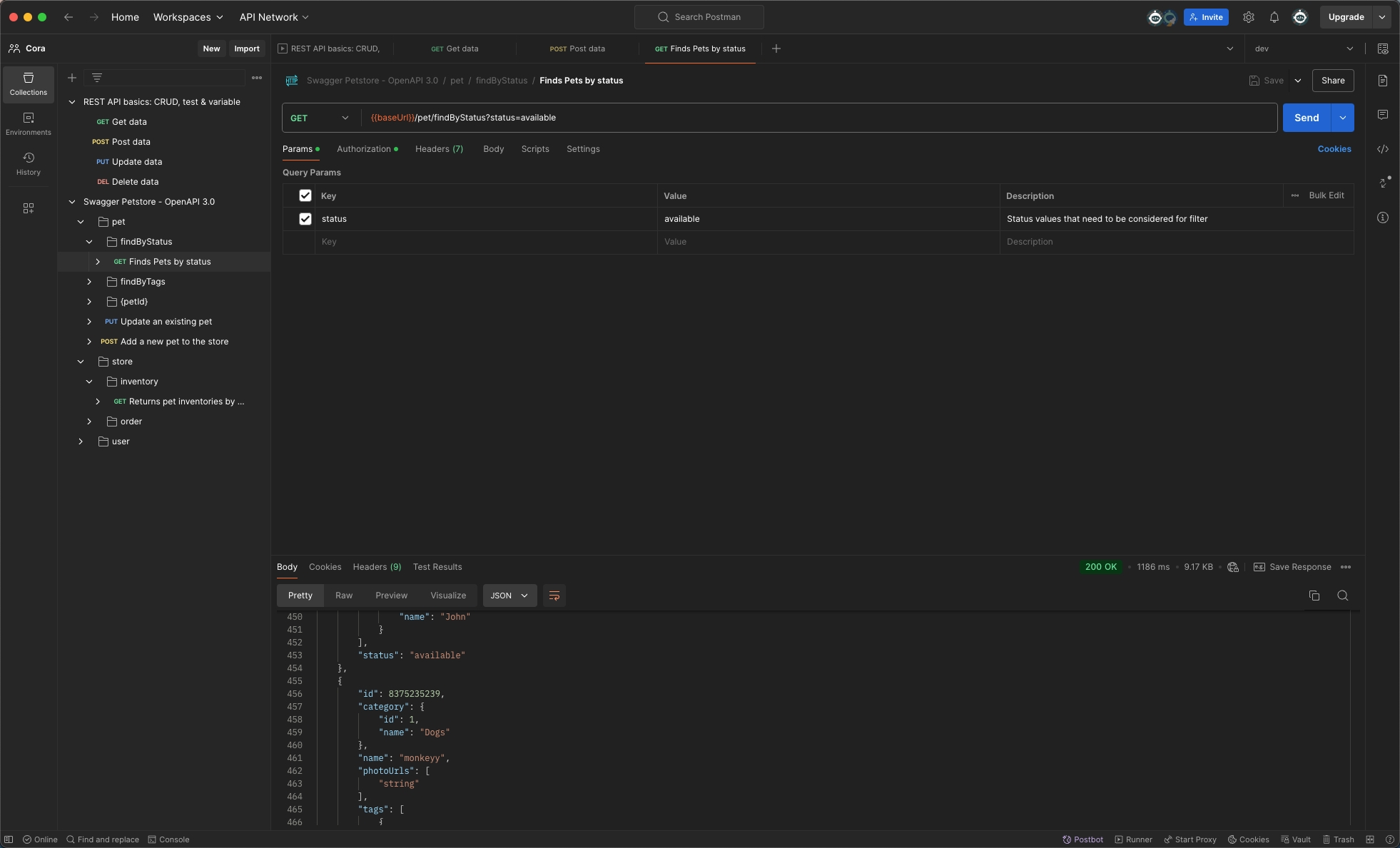This screenshot has height=848, width=1400.
Task: Select the Post data request tab
Action: click(x=577, y=48)
